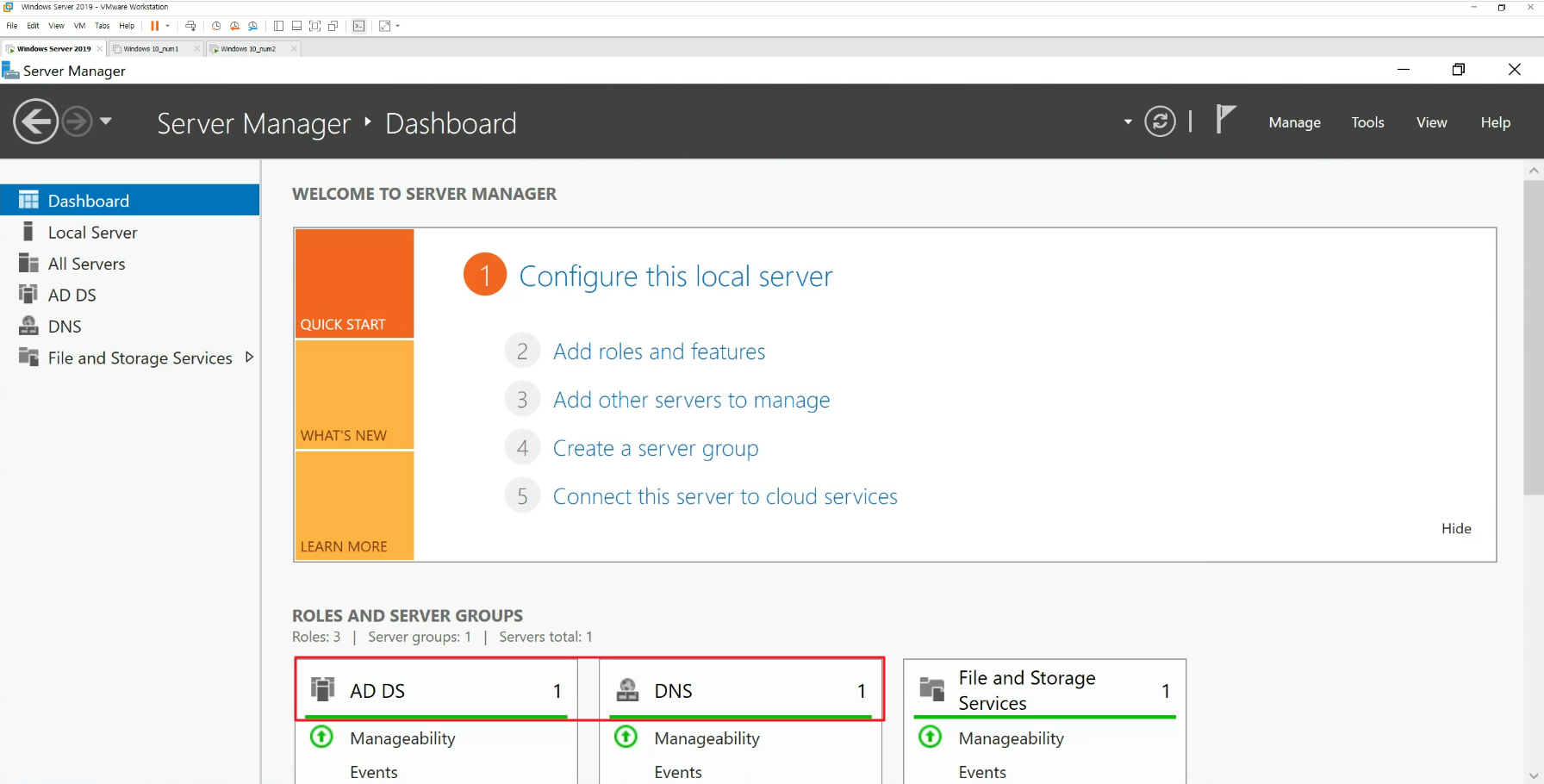
Task: Enter full screen mode icon in VMware toolbar
Action: [x=314, y=26]
